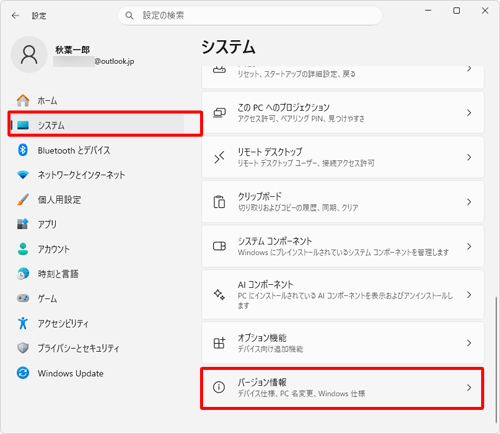Image resolution: width=500 pixels, height=434 pixels.
Task: Click the Home house icon
Action: coord(23,100)
